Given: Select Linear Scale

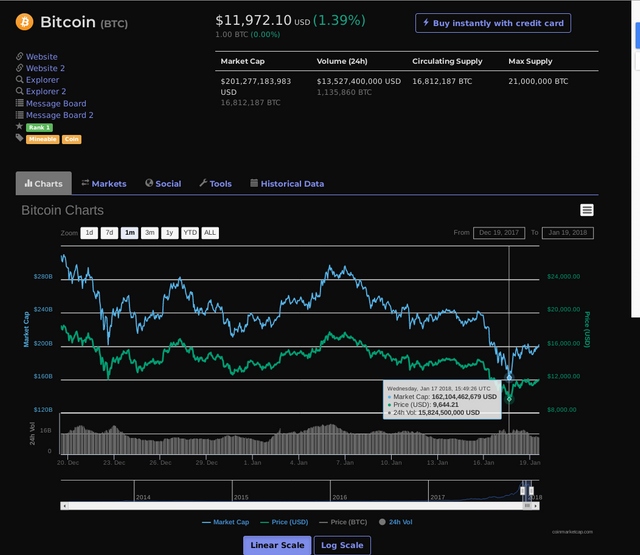Looking at the screenshot, I should point(277,545).
